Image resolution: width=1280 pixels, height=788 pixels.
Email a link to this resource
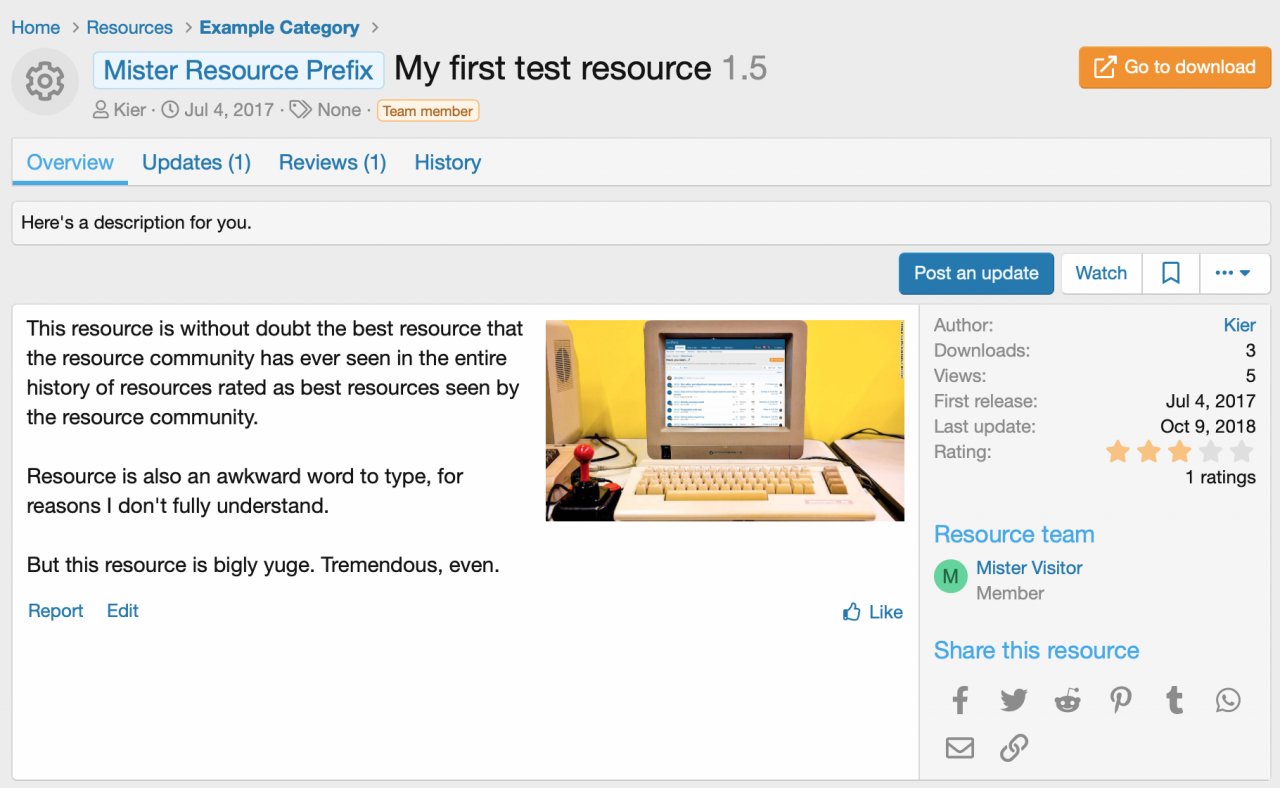(960, 747)
